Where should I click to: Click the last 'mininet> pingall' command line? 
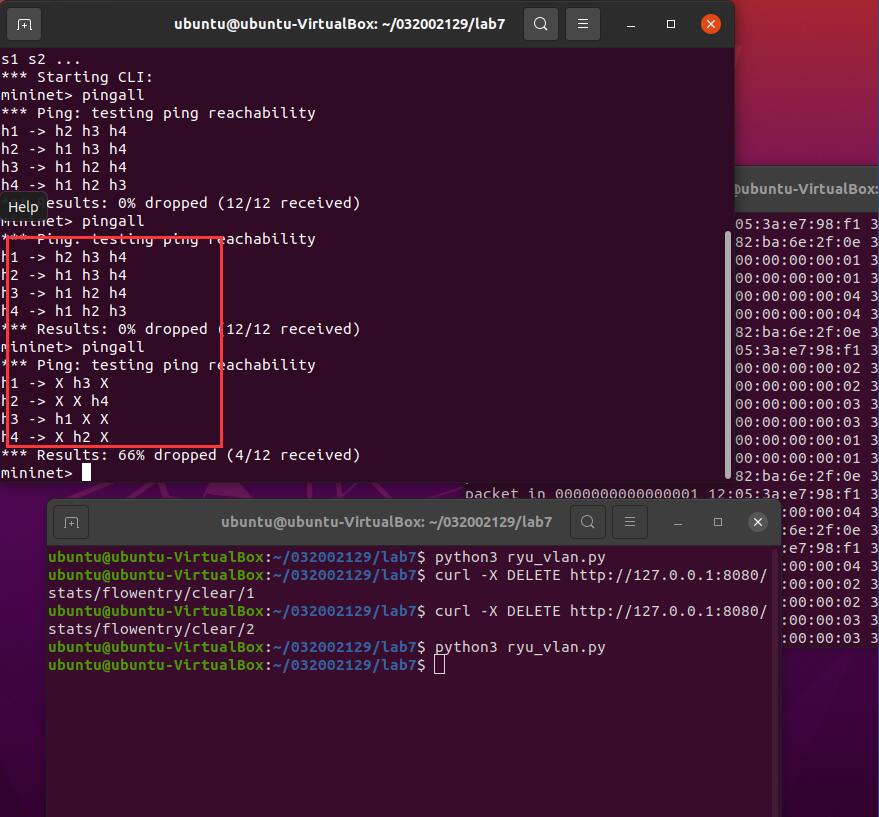[x=72, y=347]
